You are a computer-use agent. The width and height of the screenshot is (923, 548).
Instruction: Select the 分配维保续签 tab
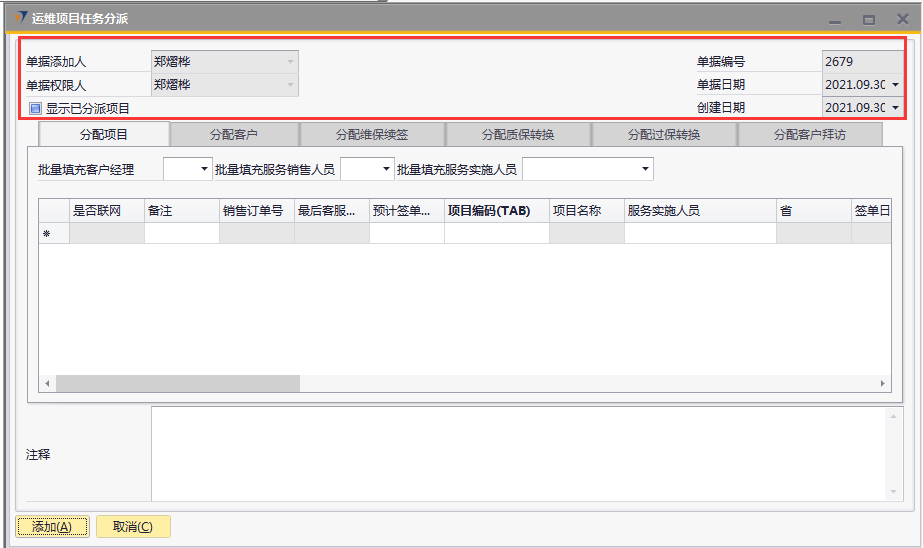click(371, 134)
